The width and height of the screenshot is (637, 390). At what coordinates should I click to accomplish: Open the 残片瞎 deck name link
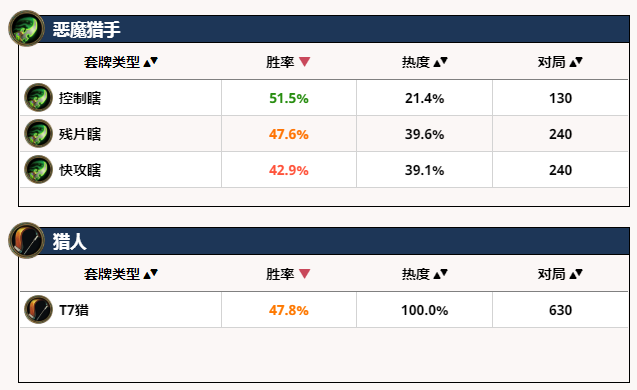tap(80, 134)
